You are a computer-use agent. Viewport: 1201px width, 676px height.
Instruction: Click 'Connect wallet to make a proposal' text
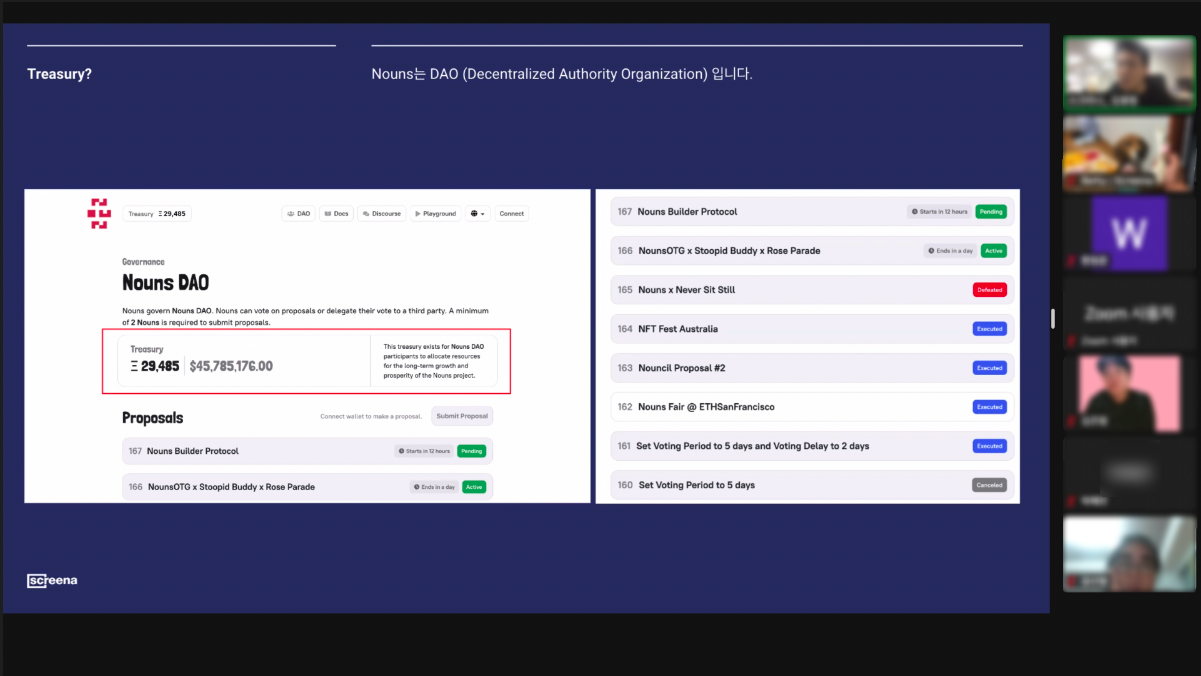point(371,416)
